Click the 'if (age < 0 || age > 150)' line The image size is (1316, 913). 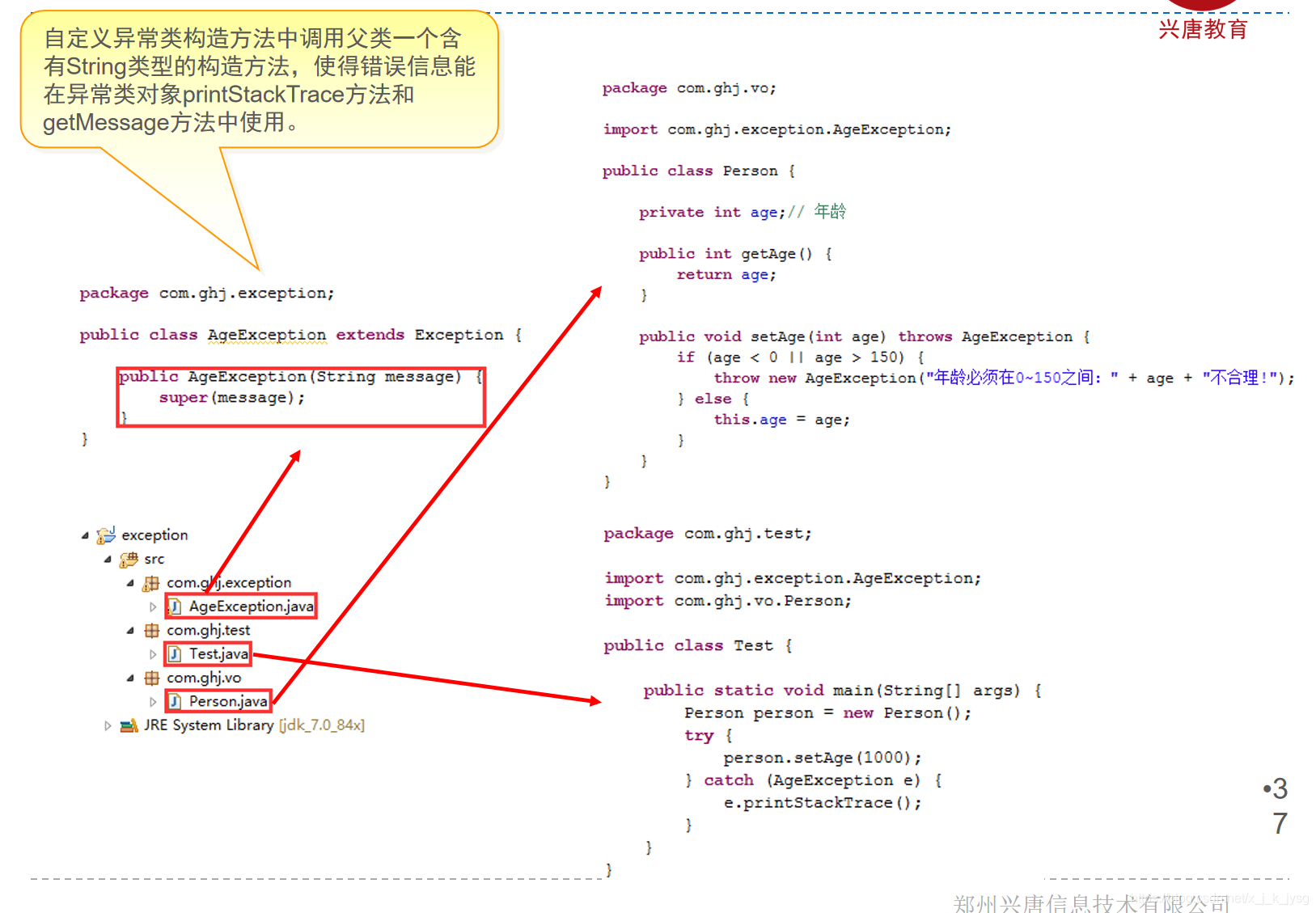(801, 357)
